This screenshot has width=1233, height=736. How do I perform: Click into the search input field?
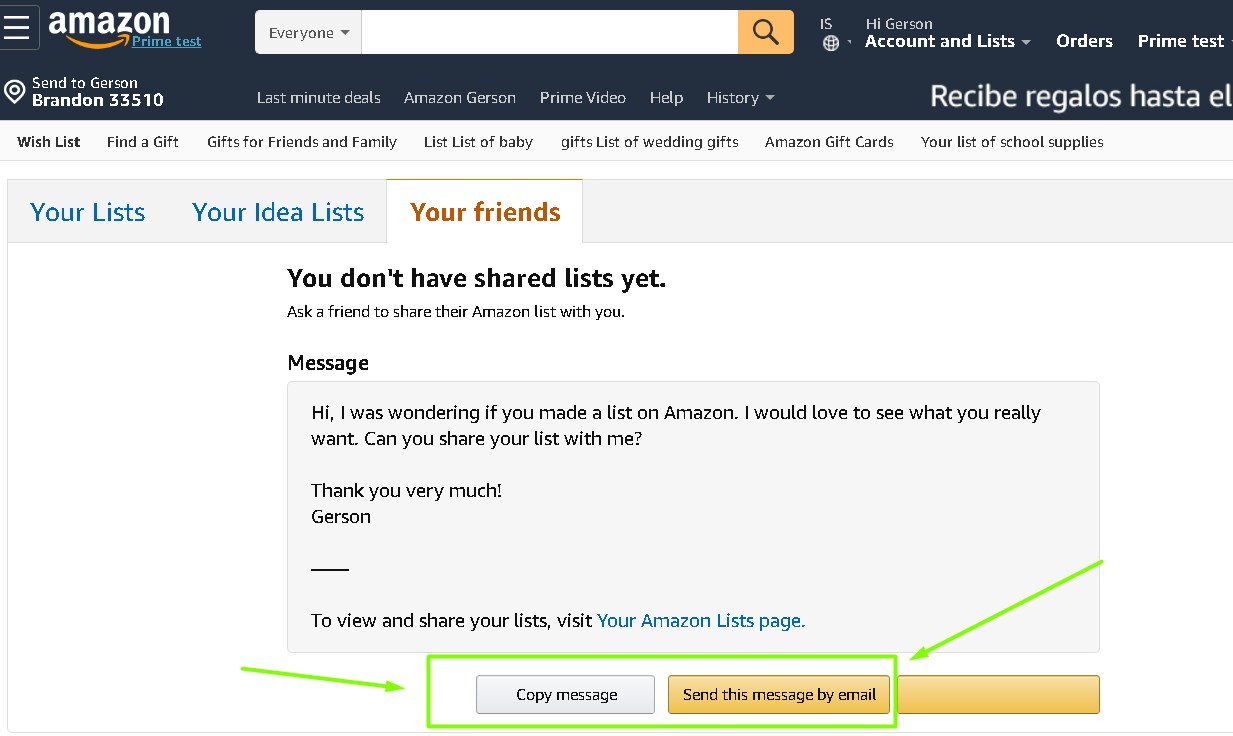tap(549, 33)
